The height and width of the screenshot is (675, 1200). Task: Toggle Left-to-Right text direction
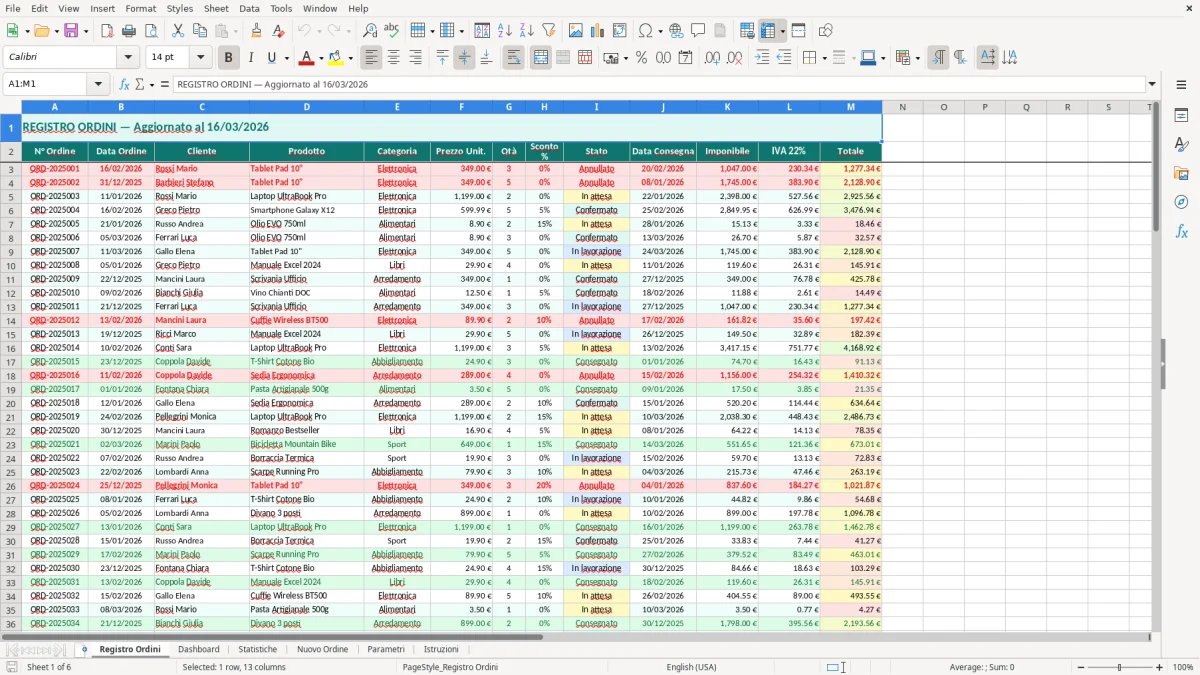click(x=938, y=58)
